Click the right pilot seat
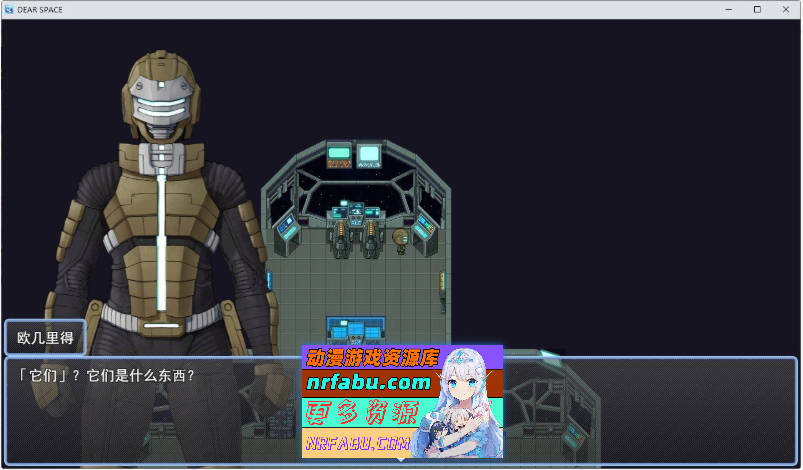Screen dimensions: 803x470 tap(371, 241)
